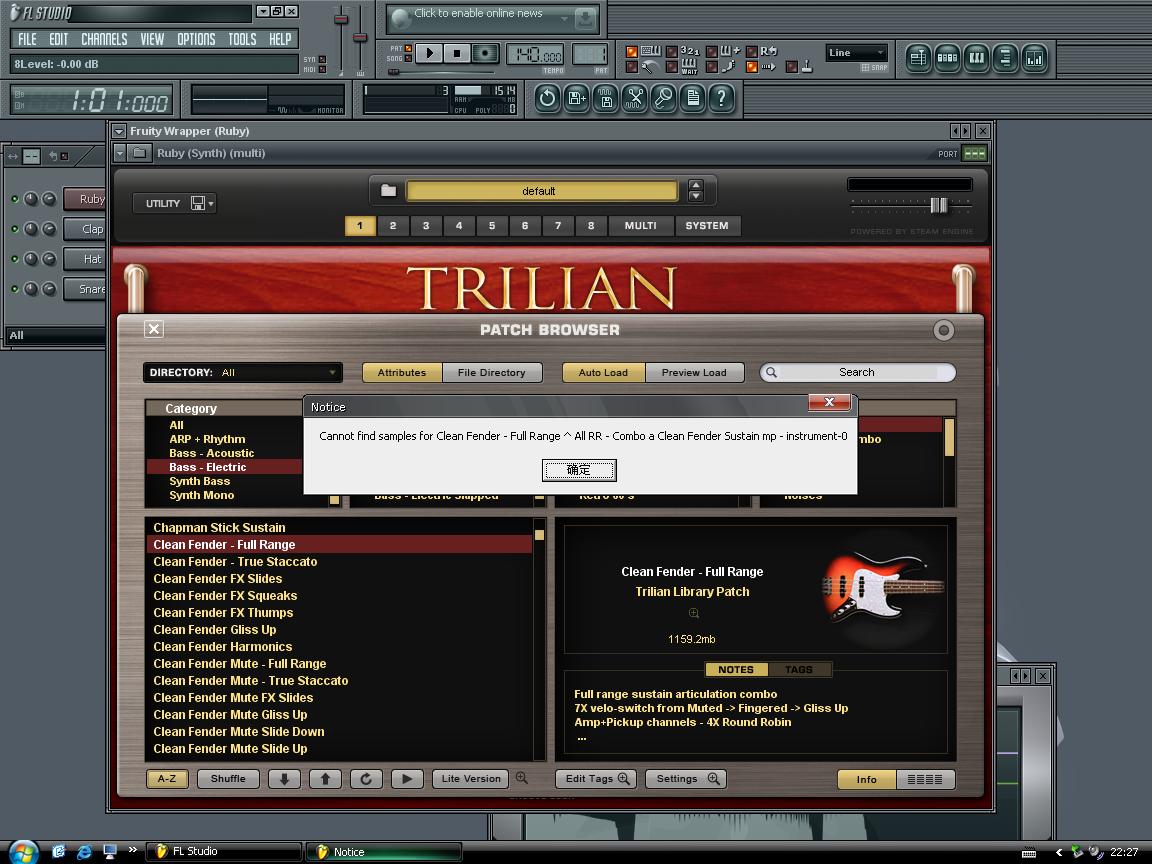Select Clean Fender - True Staccato patch
This screenshot has height=864, width=1152.
coord(235,562)
